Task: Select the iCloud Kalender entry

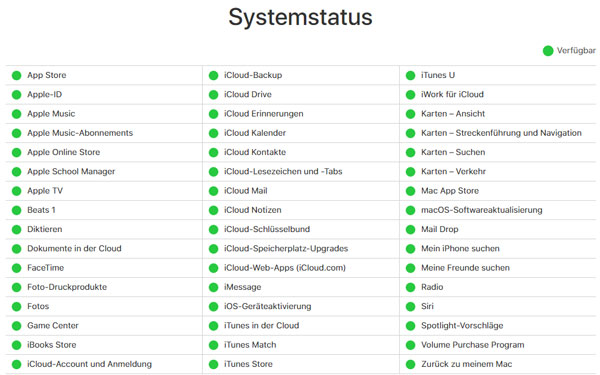Action: click(x=255, y=133)
